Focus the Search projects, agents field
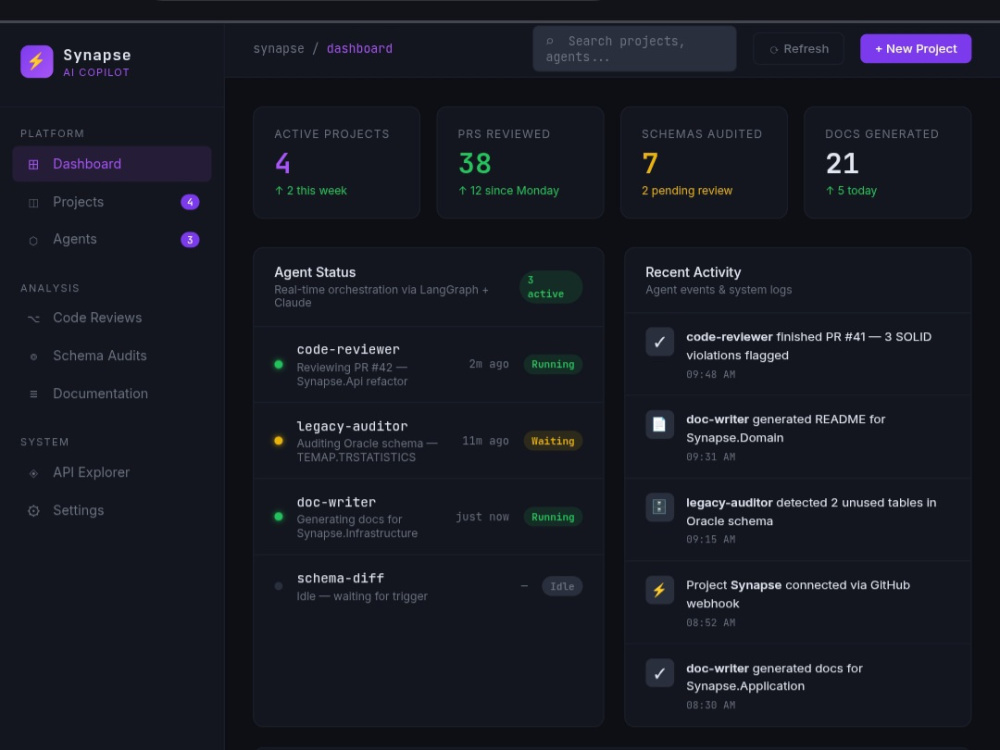 click(635, 49)
